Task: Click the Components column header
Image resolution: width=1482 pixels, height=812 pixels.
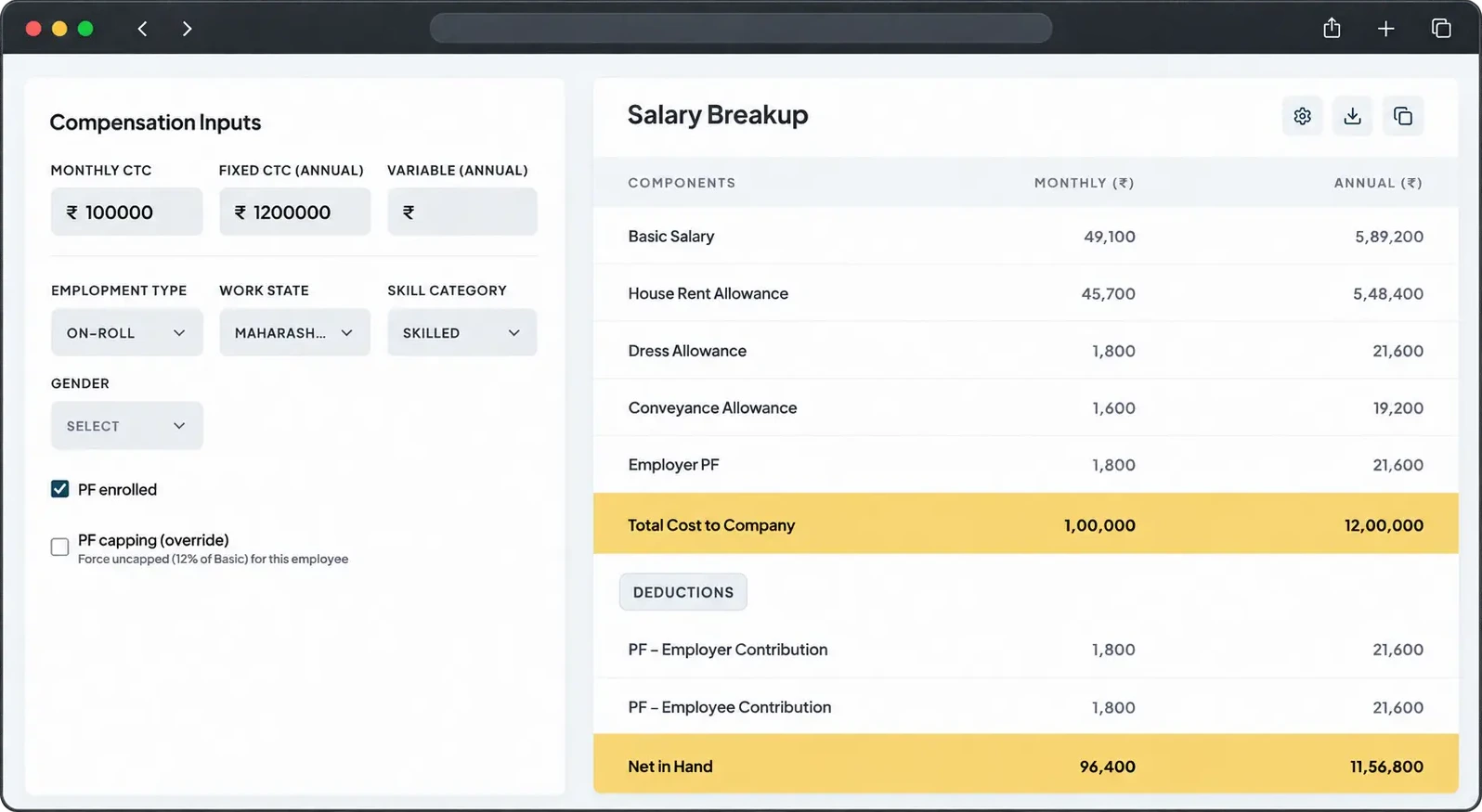Action: coord(682,183)
